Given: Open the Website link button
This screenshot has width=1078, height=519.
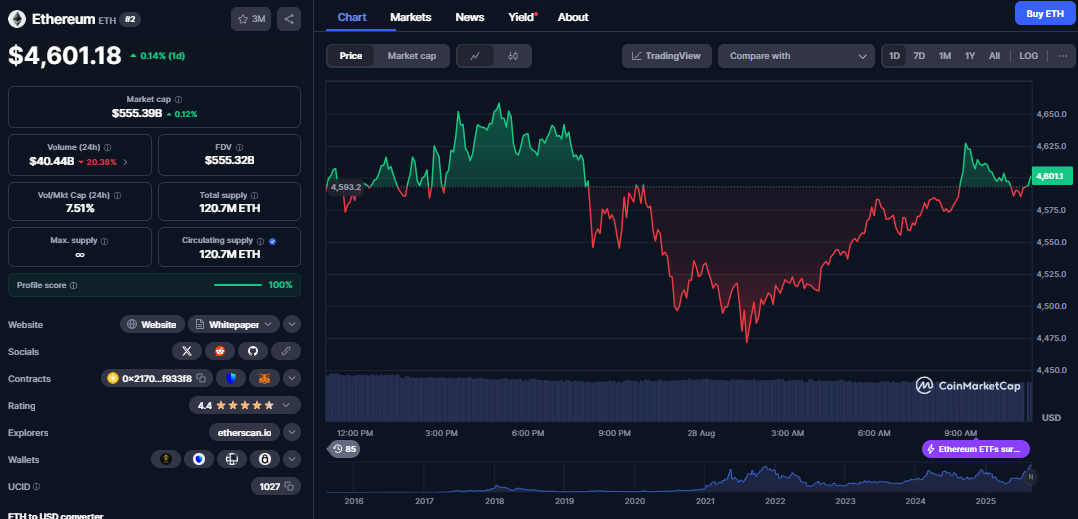Looking at the screenshot, I should [153, 324].
